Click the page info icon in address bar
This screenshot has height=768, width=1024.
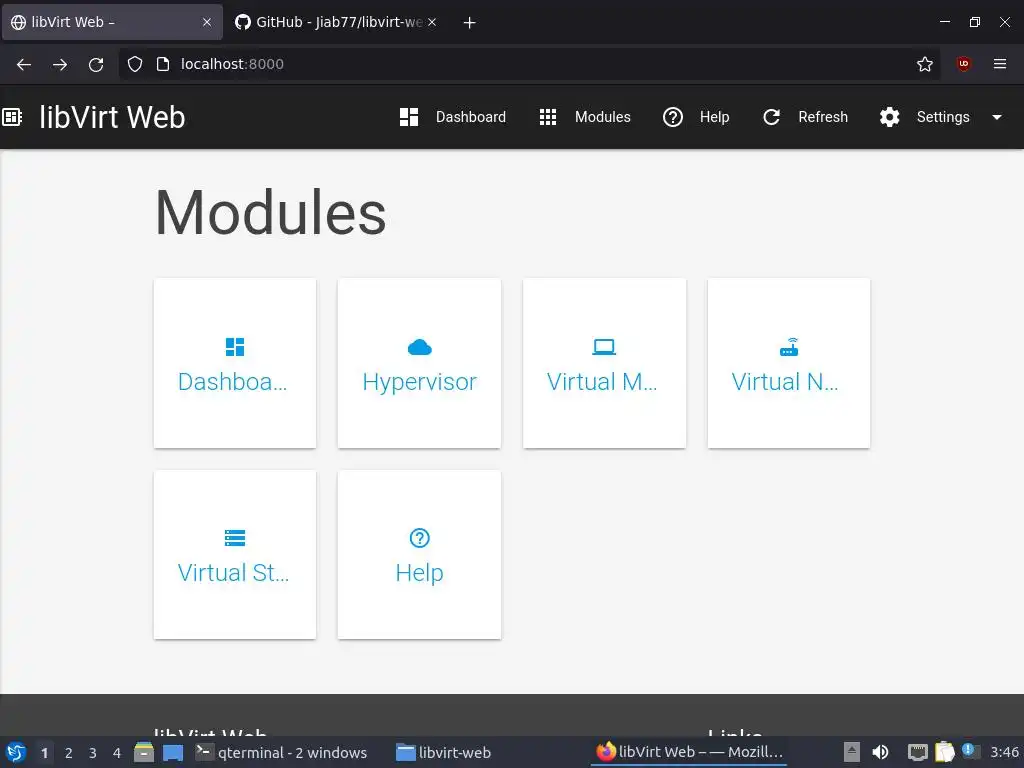(x=163, y=64)
